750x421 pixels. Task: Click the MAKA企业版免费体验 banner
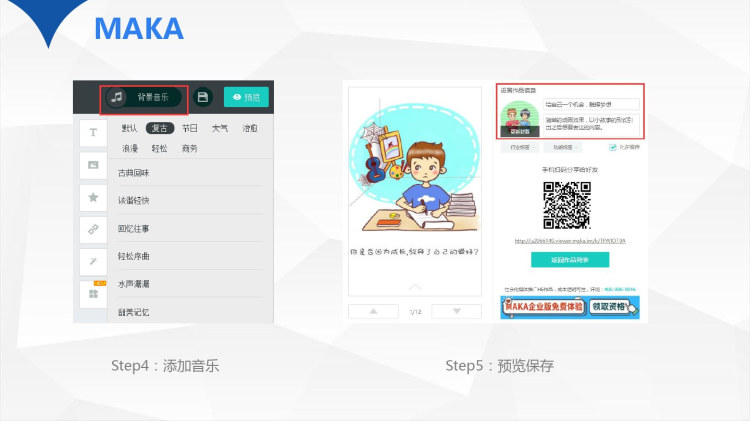coord(544,307)
